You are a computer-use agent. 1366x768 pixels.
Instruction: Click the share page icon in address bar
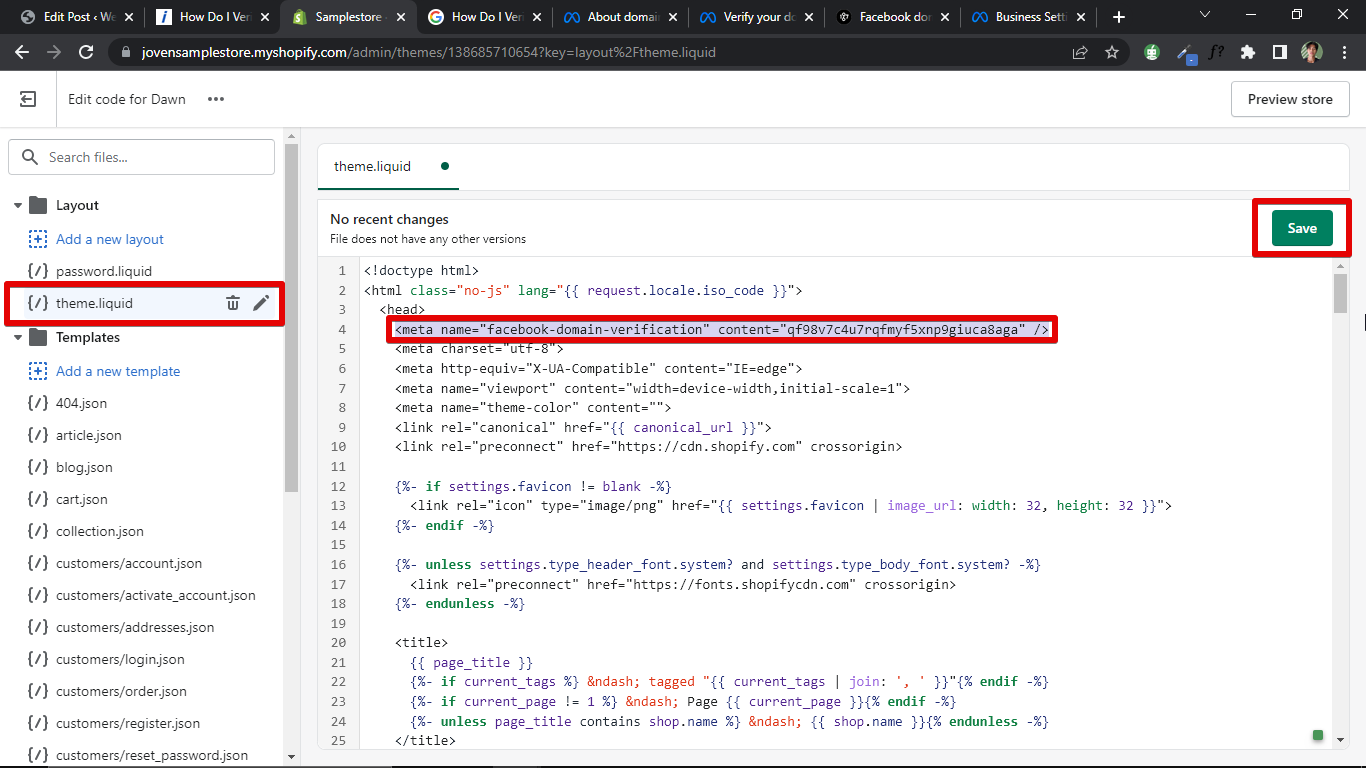(x=1080, y=52)
